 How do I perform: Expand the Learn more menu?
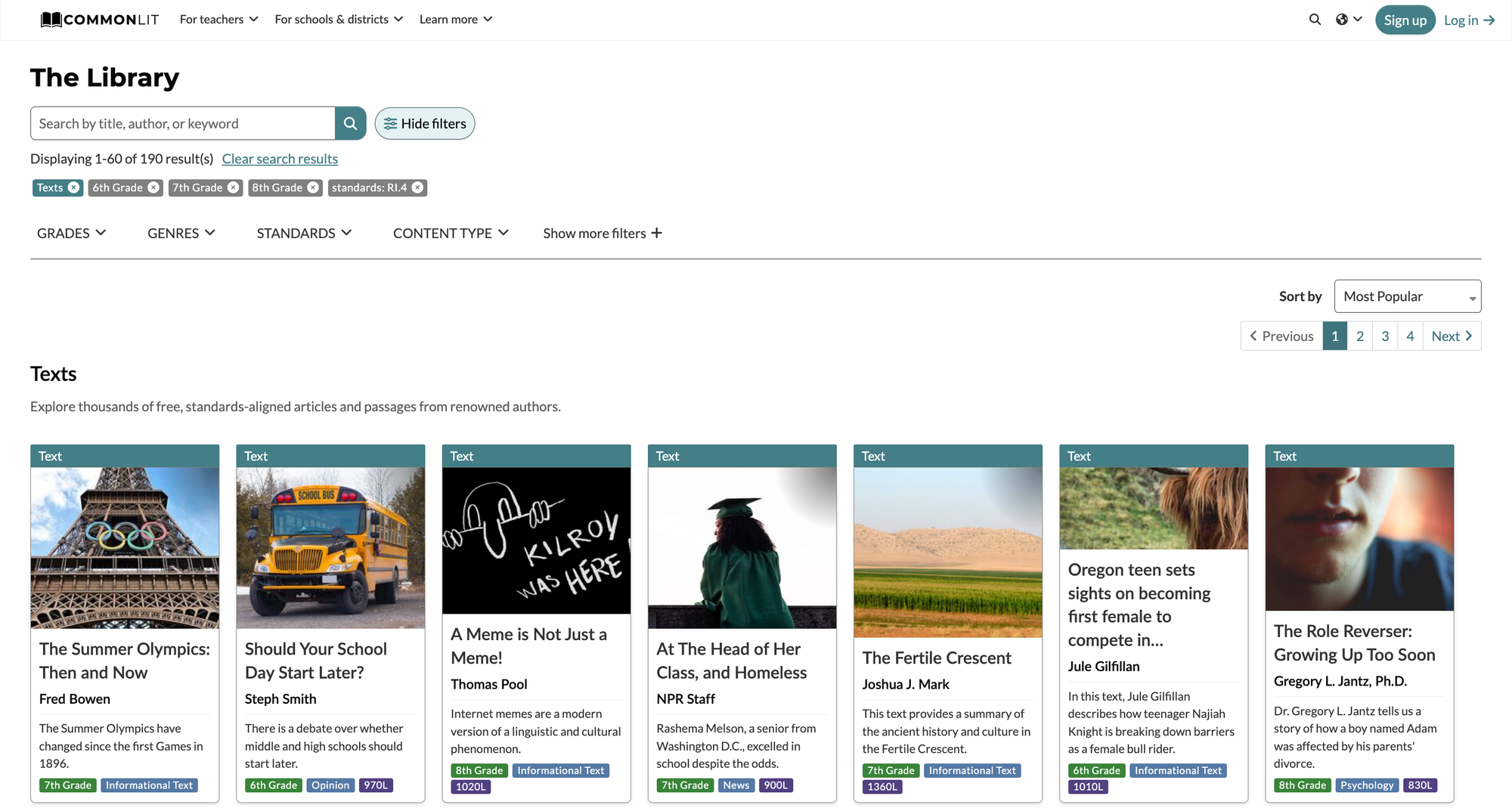coord(456,20)
